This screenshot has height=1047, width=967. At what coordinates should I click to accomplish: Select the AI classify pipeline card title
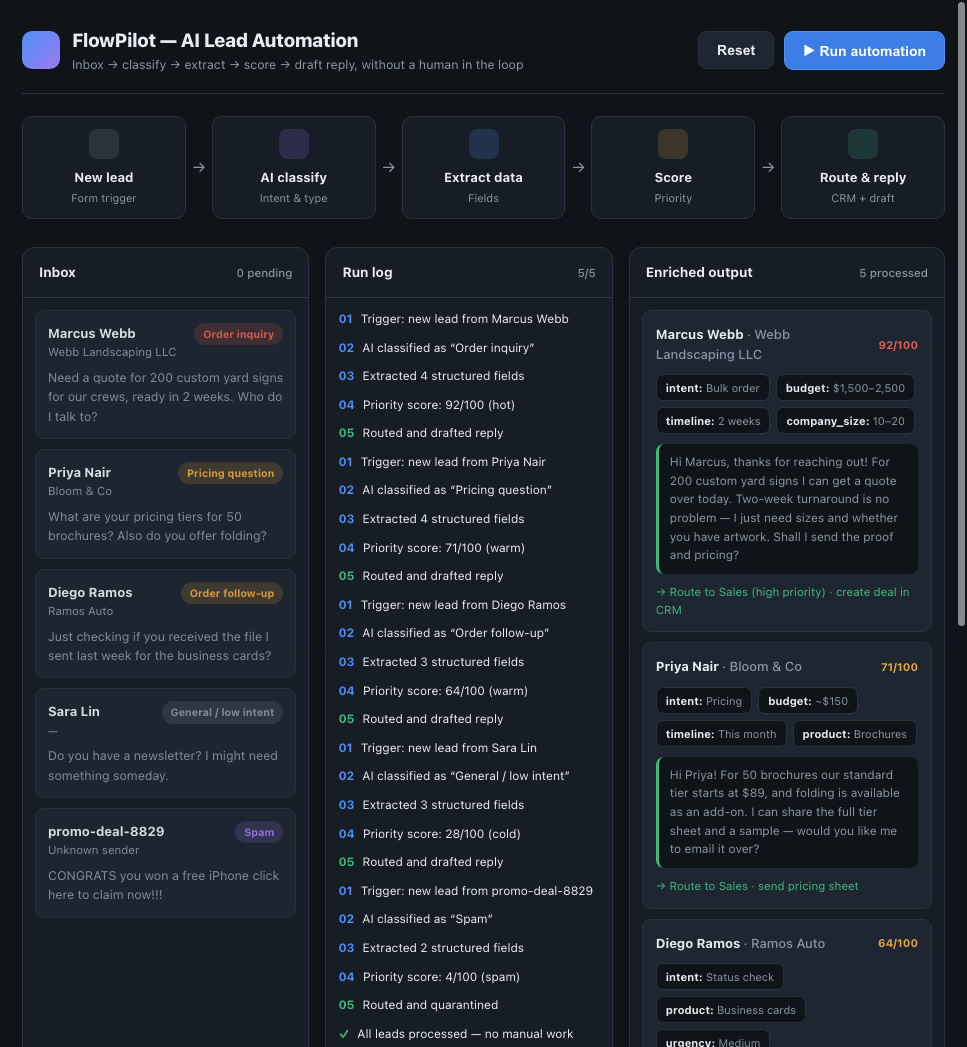(294, 178)
